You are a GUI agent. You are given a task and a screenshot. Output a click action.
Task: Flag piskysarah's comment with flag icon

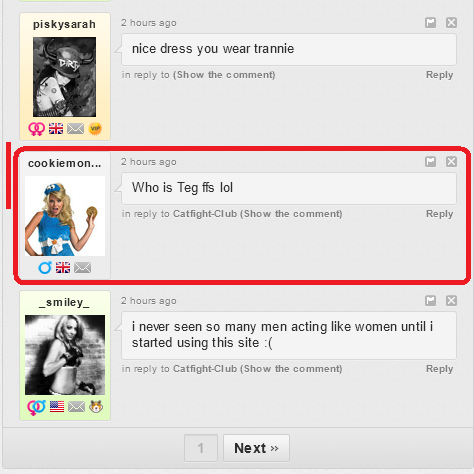[x=430, y=23]
